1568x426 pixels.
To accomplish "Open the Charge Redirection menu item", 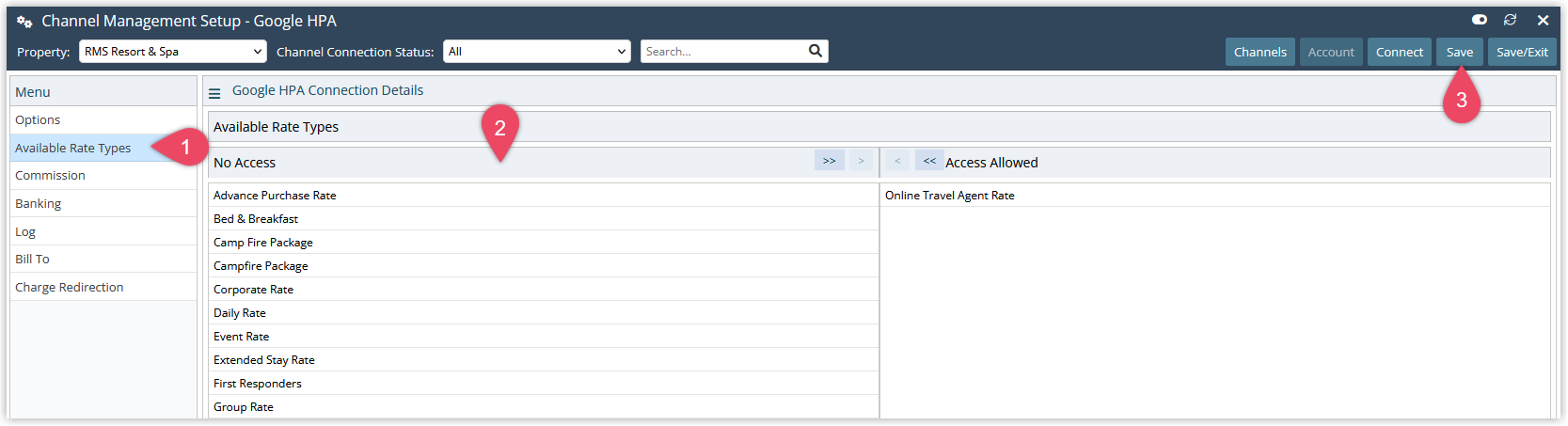I will (103, 287).
